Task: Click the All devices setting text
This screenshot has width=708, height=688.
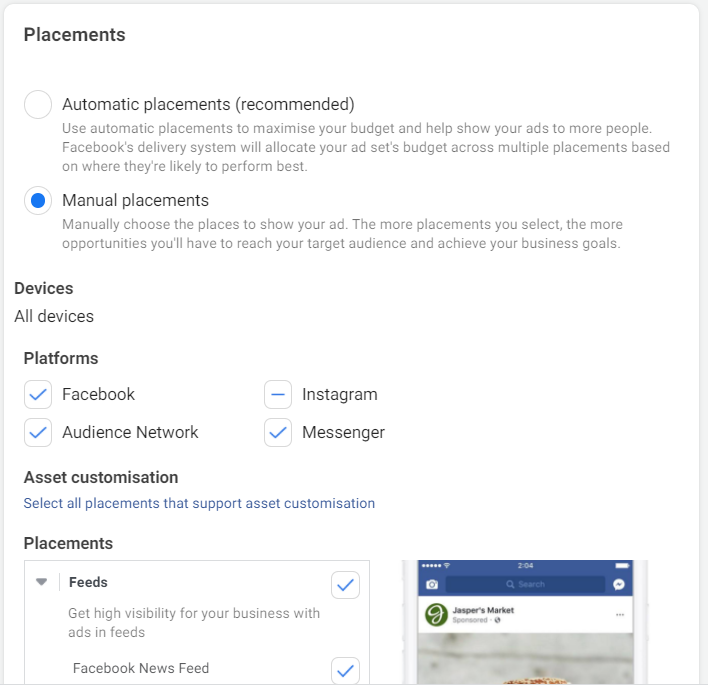Action: coord(54,316)
